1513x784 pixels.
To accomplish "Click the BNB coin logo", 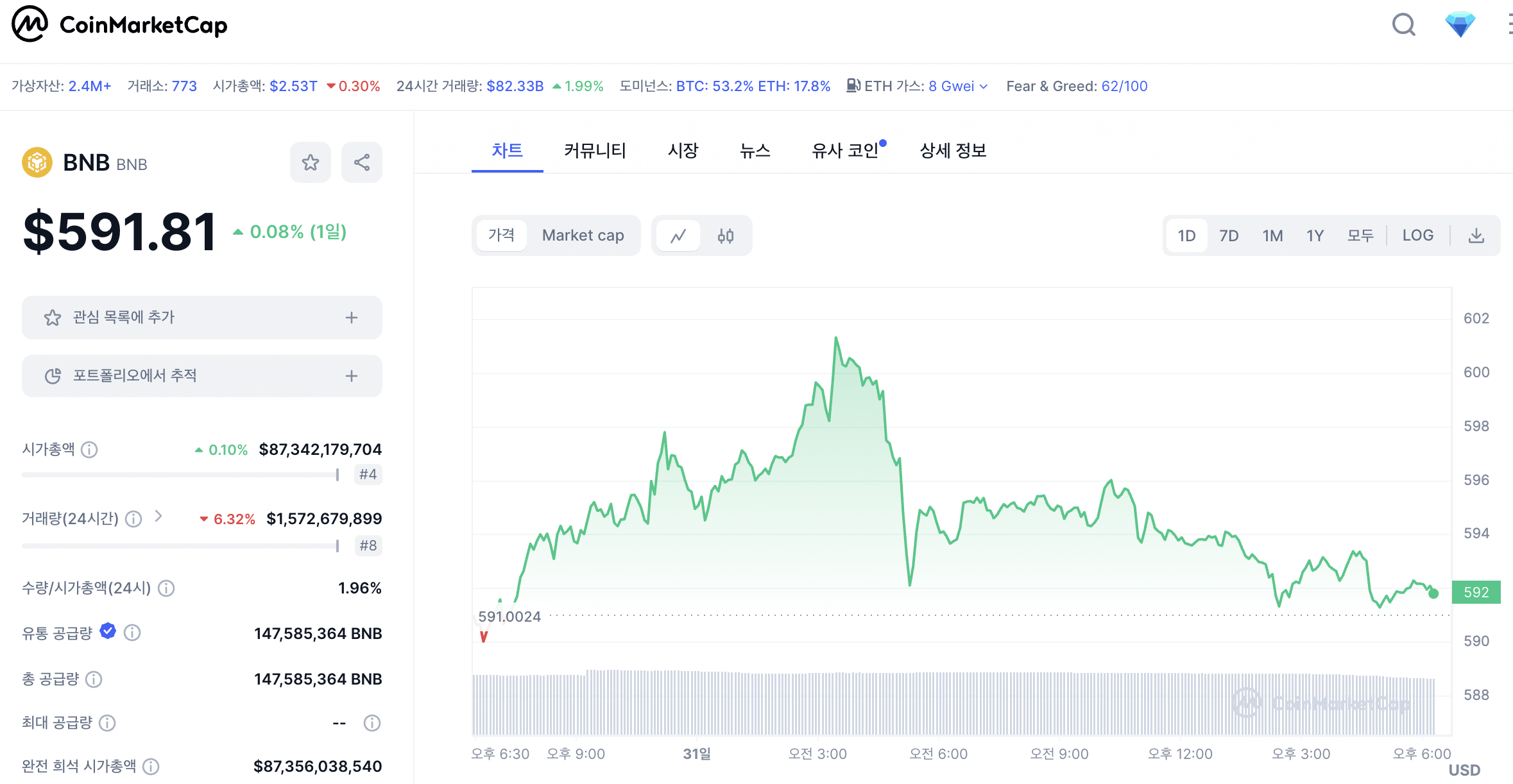I will [37, 162].
